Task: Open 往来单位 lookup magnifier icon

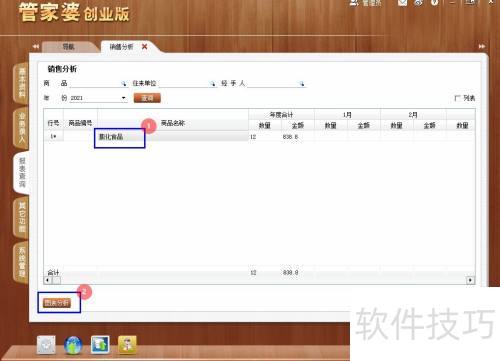Action: pyautogui.click(x=212, y=84)
